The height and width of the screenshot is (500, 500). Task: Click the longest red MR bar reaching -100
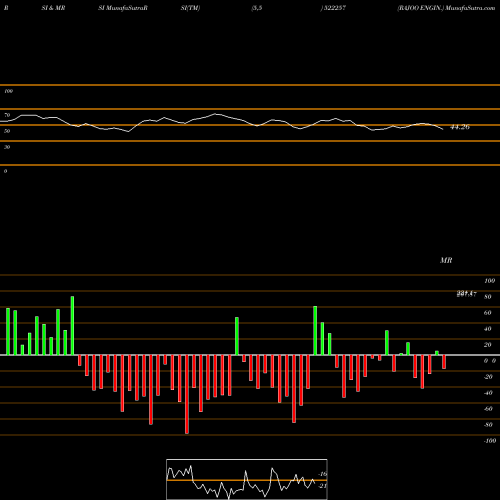pyautogui.click(x=187, y=394)
